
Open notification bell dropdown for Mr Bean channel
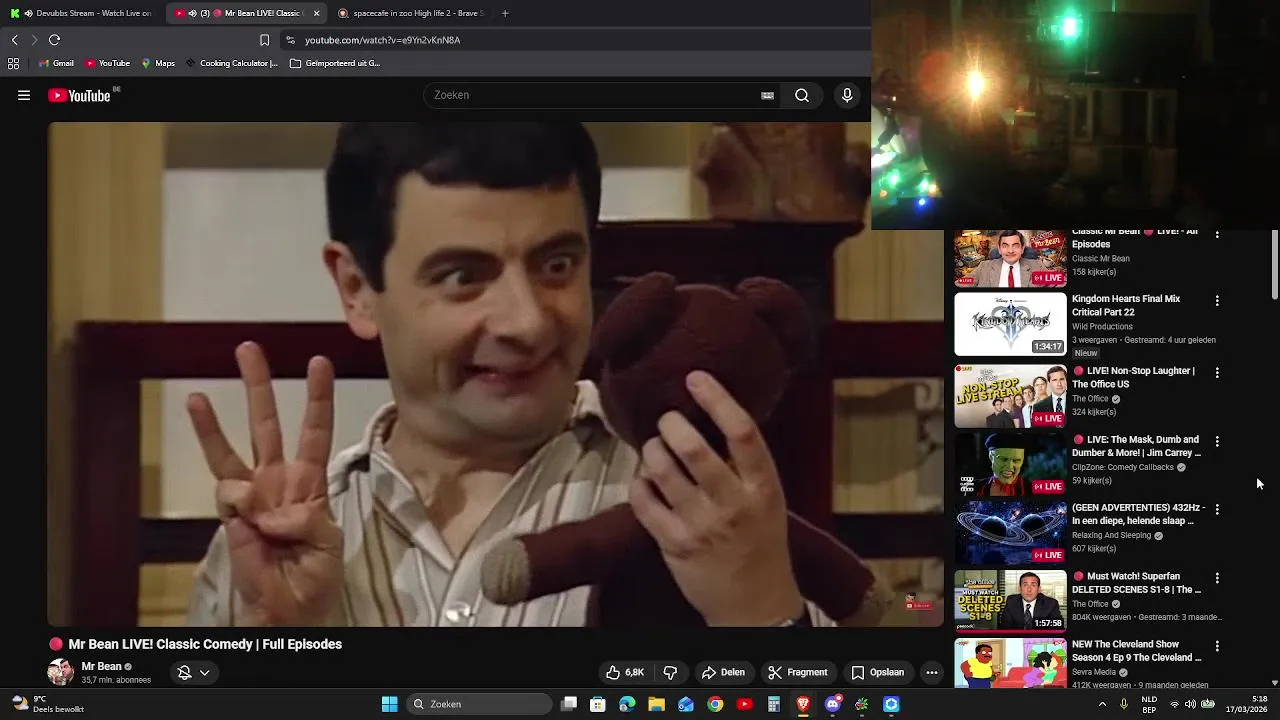(193, 673)
